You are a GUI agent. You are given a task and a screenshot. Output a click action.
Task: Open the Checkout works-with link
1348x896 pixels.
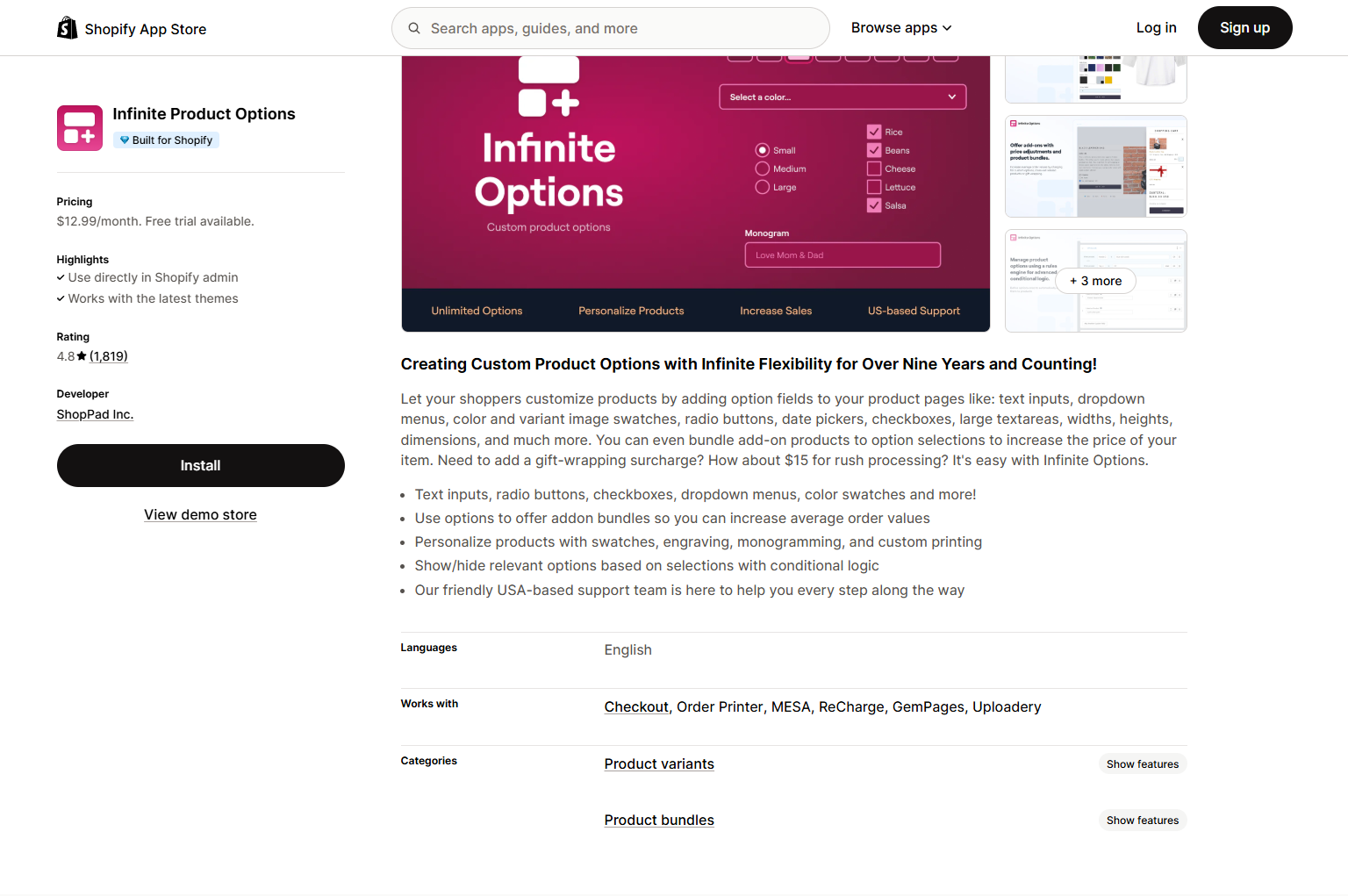click(x=636, y=707)
